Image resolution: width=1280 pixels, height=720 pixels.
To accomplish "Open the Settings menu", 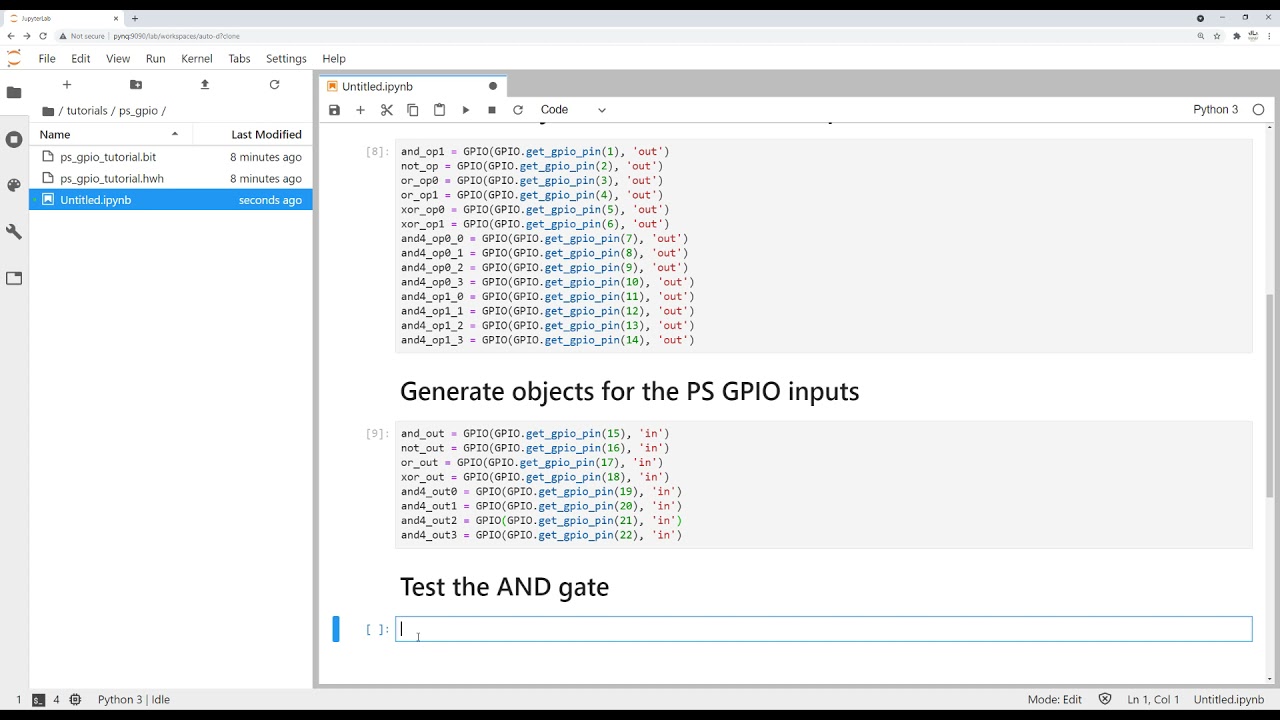I will 286,59.
